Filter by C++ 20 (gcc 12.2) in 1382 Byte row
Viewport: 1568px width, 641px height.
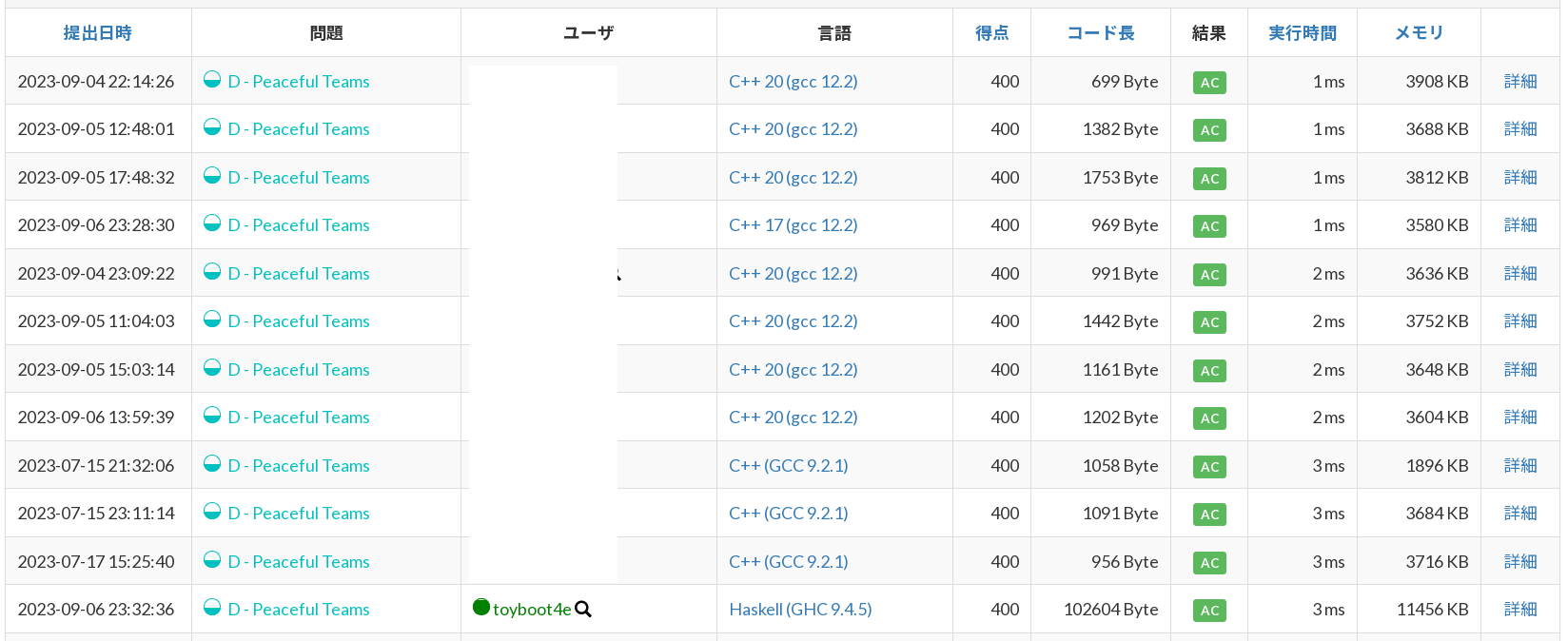[794, 129]
